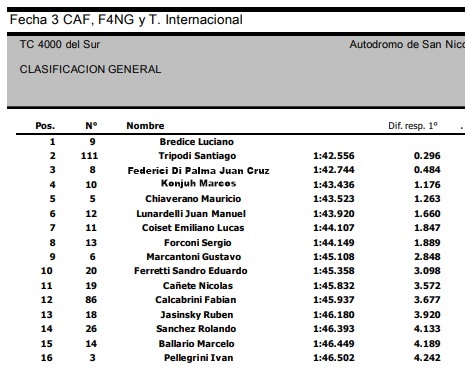The height and width of the screenshot is (383, 465).
Task: Click the 'Dif. resp. 1°' column header
Action: click(413, 126)
